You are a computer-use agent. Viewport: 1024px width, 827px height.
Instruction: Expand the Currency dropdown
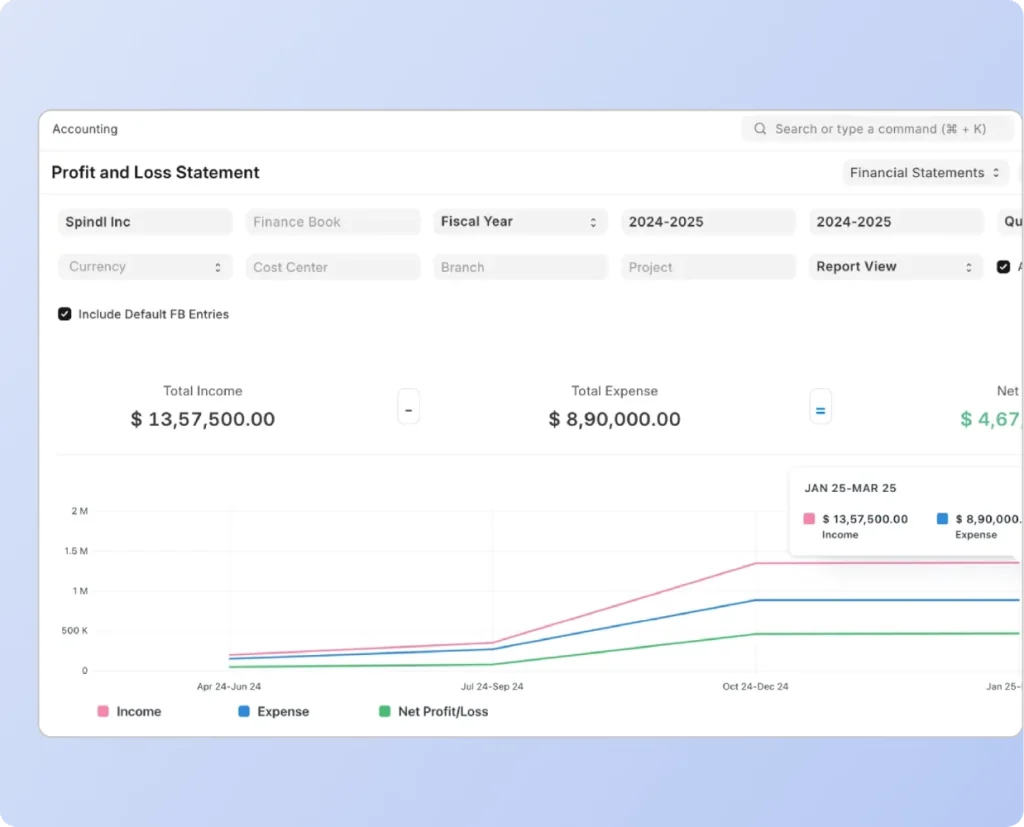[145, 267]
